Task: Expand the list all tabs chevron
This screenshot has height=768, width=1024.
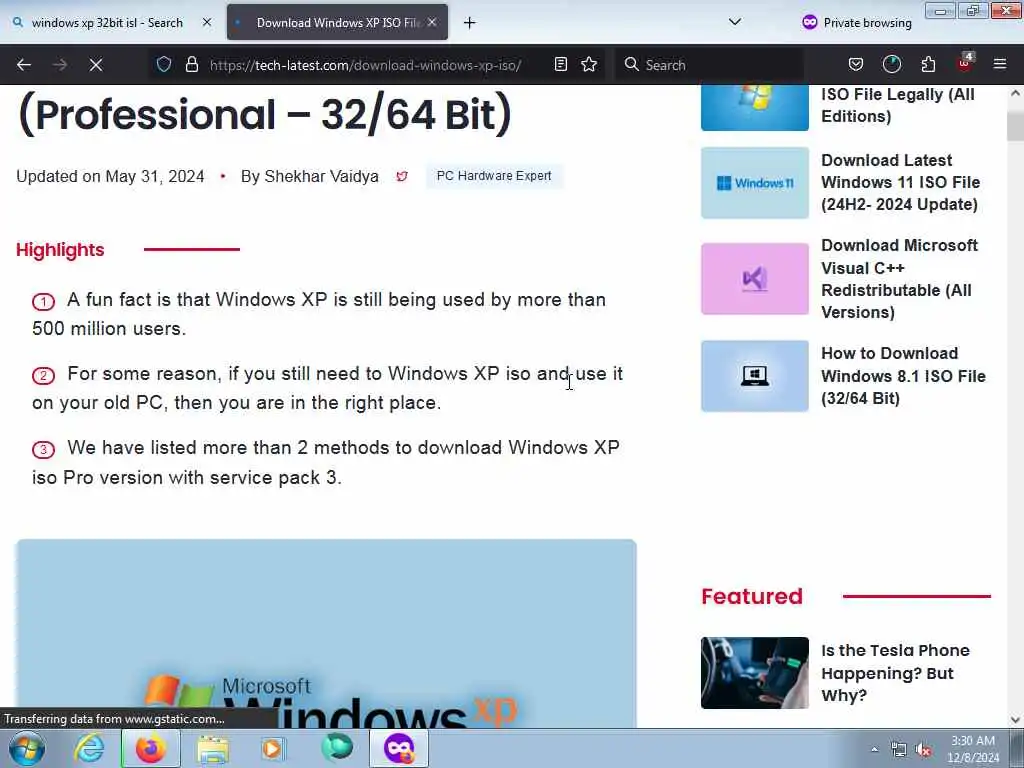Action: point(735,22)
